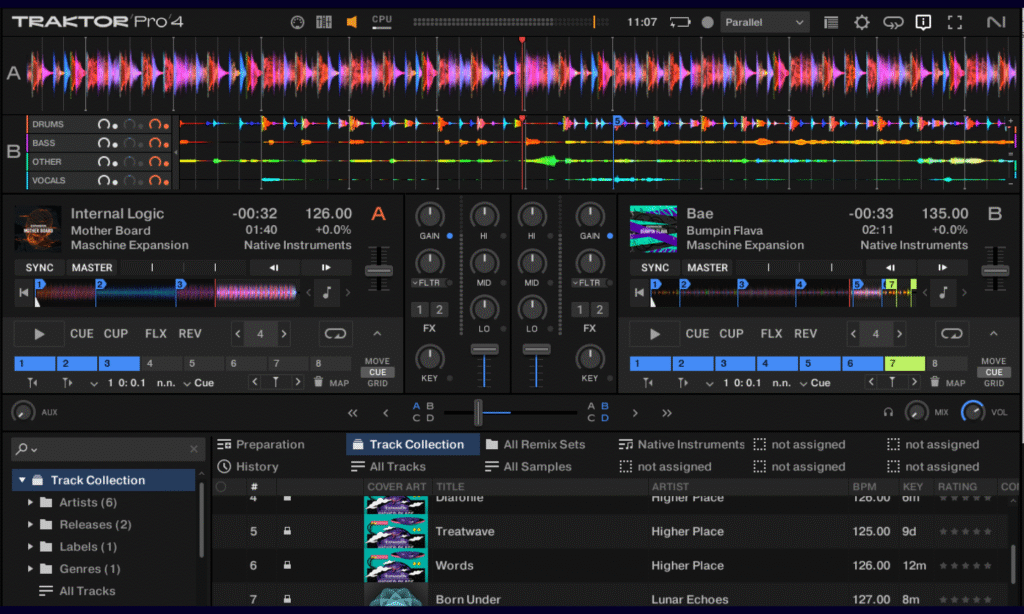
Task: Open the Parallel mode dropdown
Action: click(x=765, y=22)
